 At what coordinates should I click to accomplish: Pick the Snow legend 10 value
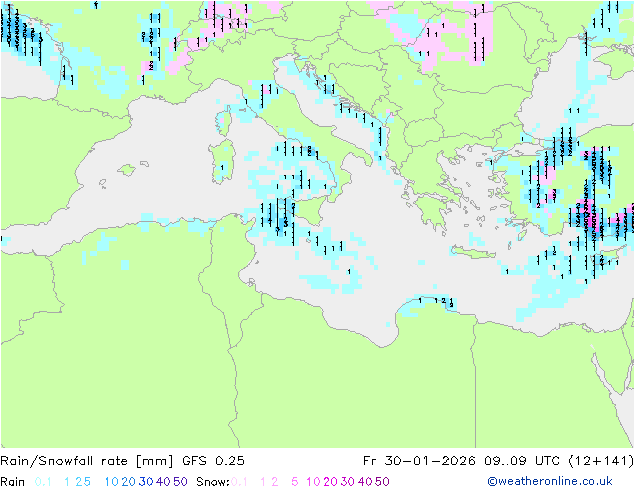coord(313,482)
